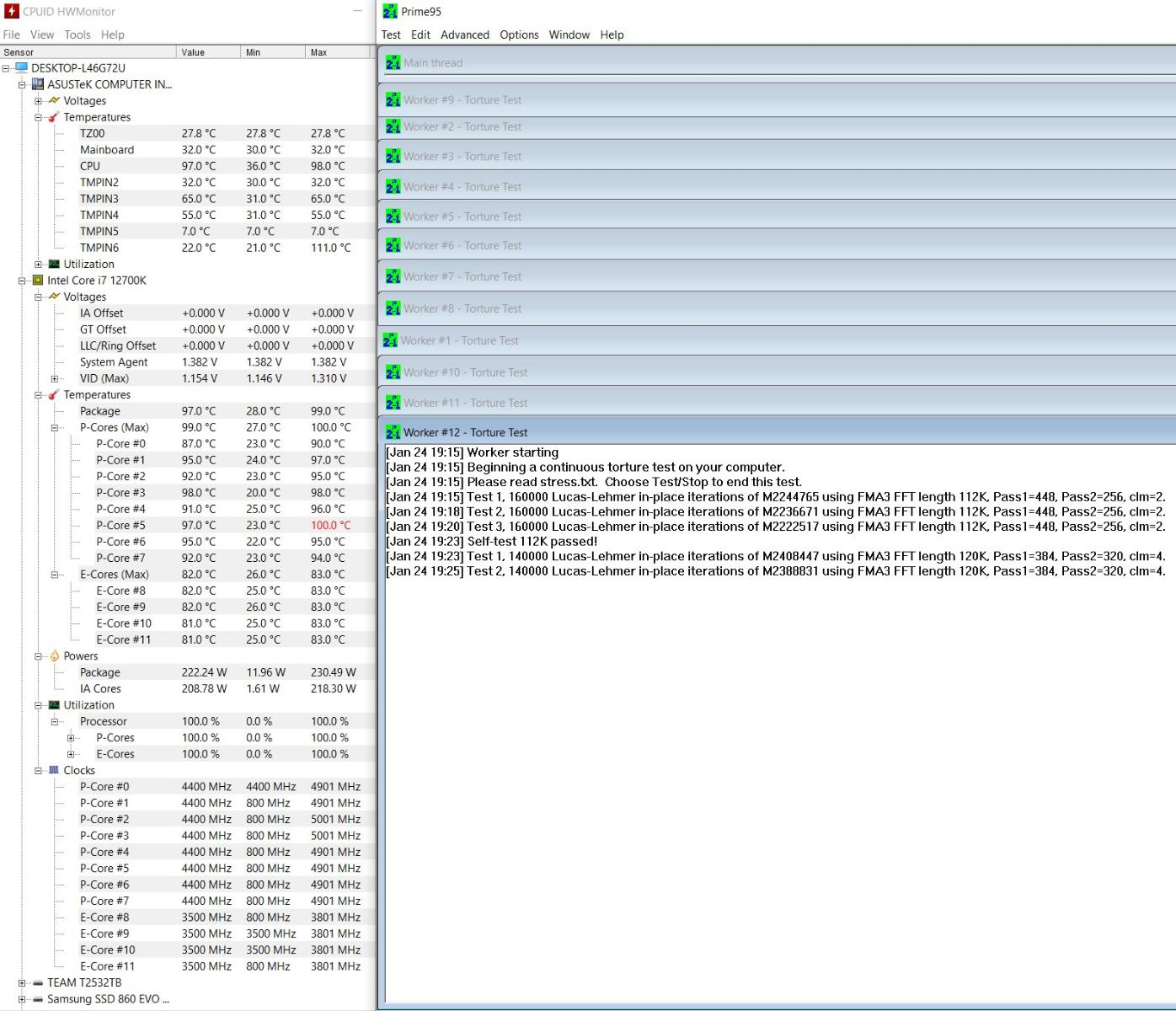Select the Worker #12 Torture Test title bar
Viewport: 1176px width, 1011px height.
pyautogui.click(x=777, y=432)
